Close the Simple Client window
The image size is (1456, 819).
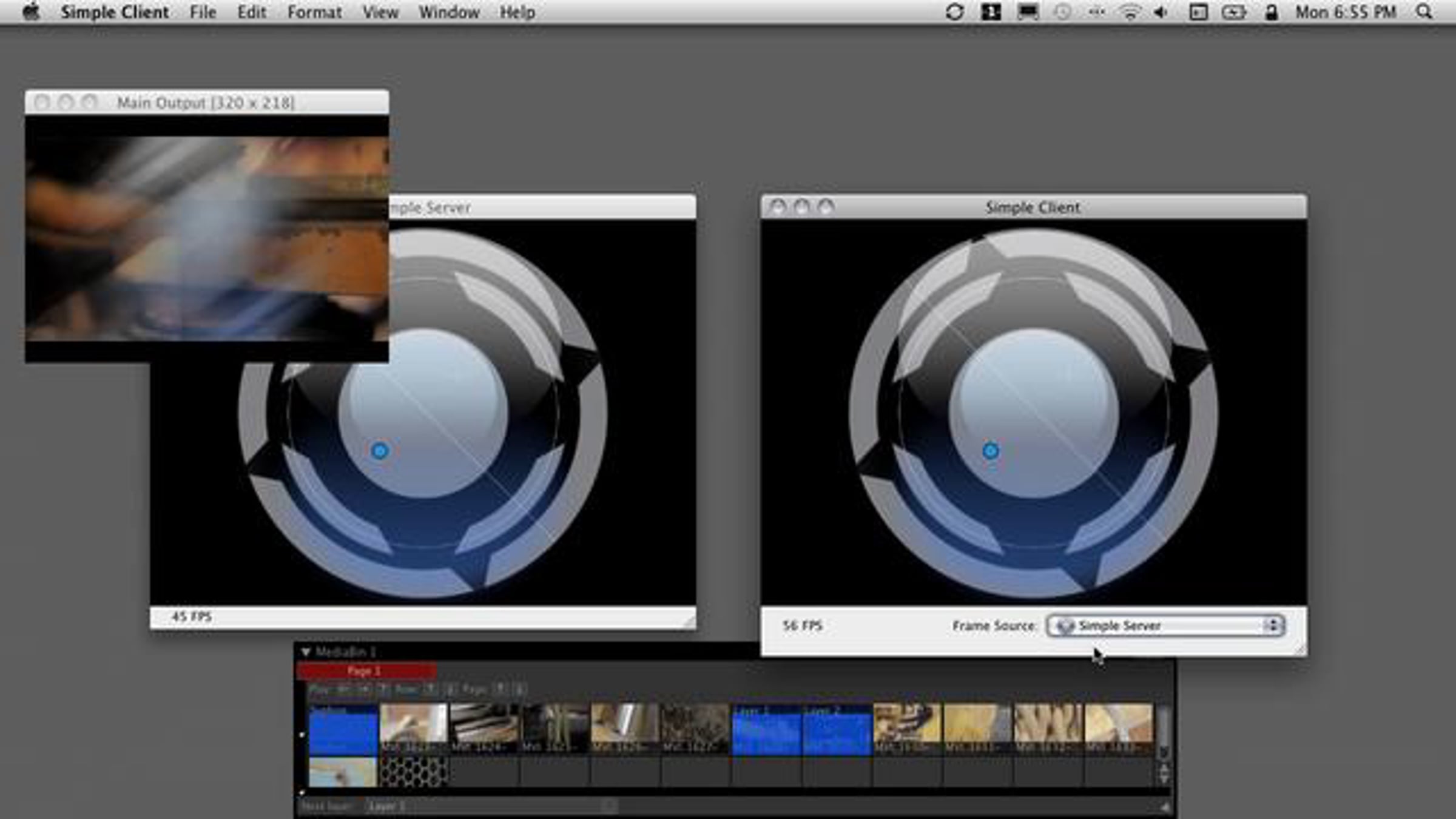pyautogui.click(x=778, y=207)
